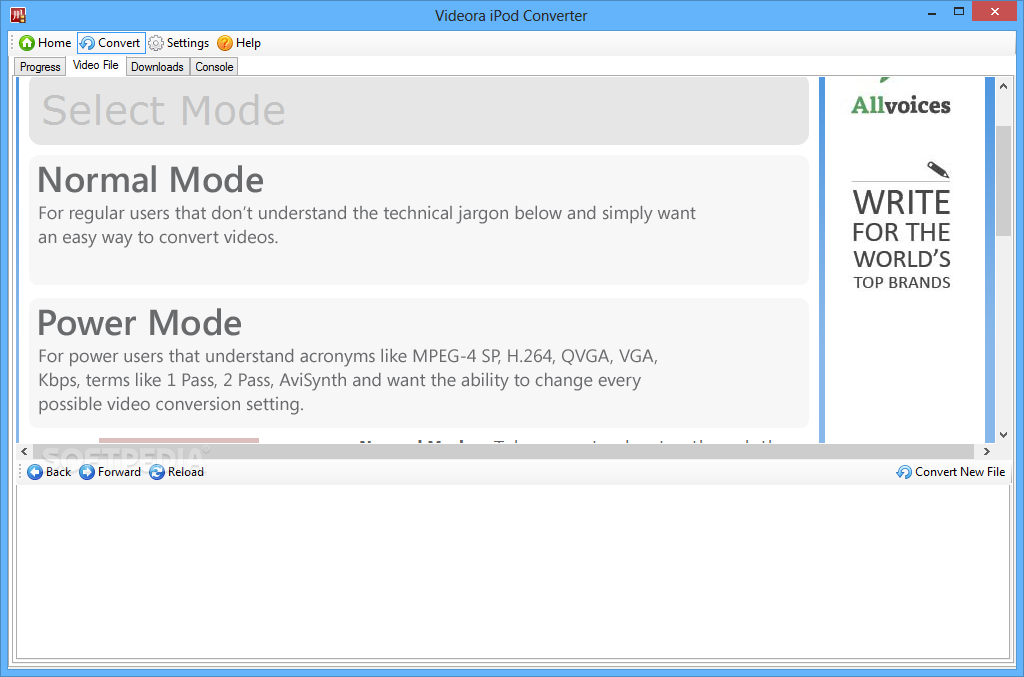
Task: Click the Reload refresh icon
Action: click(x=157, y=472)
